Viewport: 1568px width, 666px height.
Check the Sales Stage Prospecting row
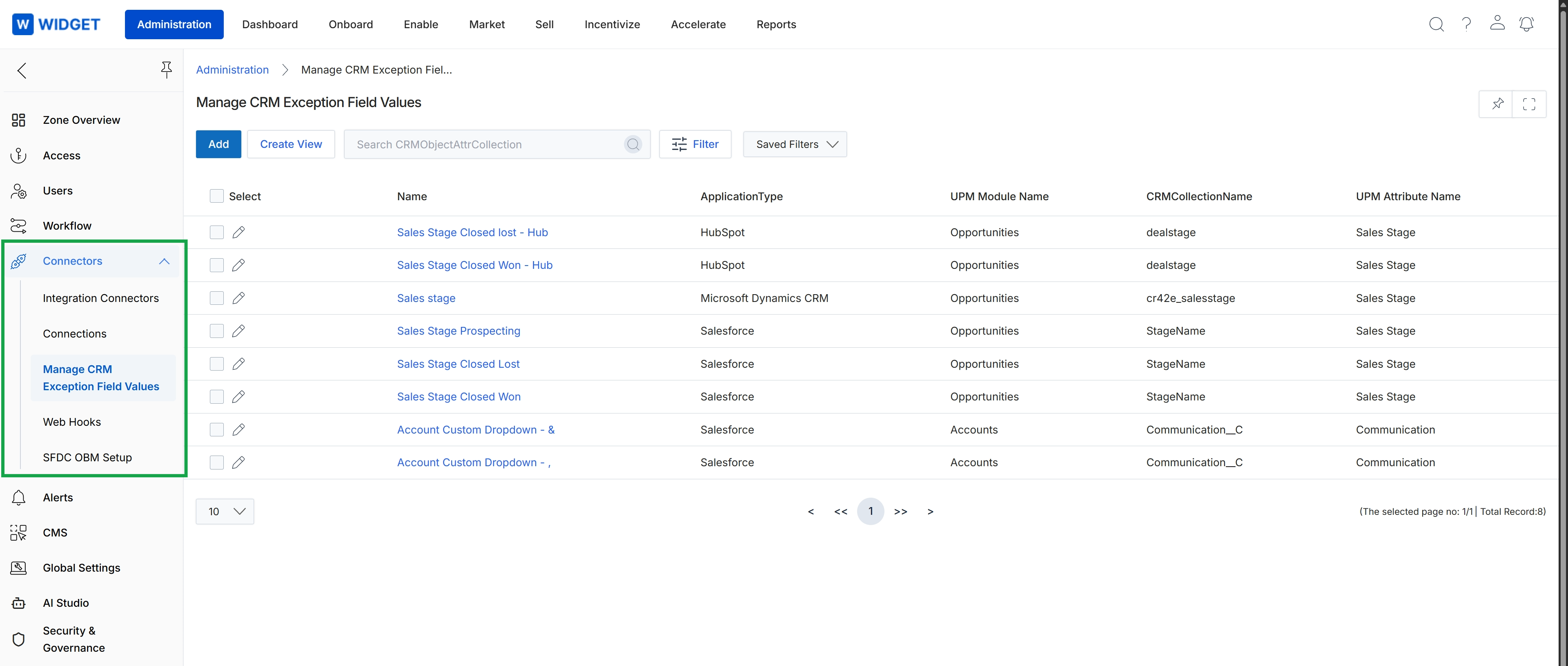[217, 331]
